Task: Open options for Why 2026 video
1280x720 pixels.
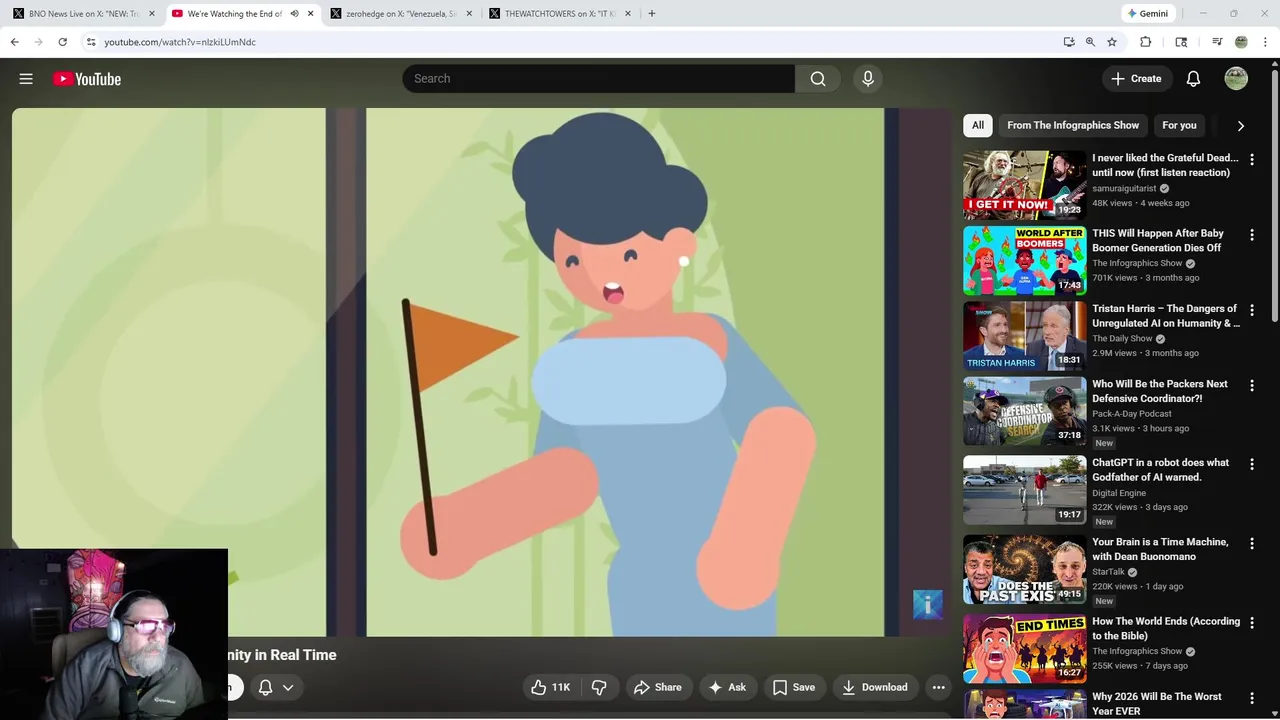Action: pyautogui.click(x=1251, y=698)
